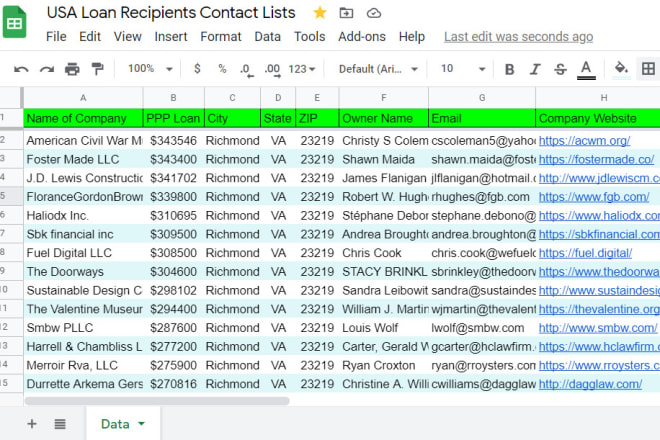This screenshot has width=660, height=440.
Task: Open the font size 10 dropdown
Action: 463,69
